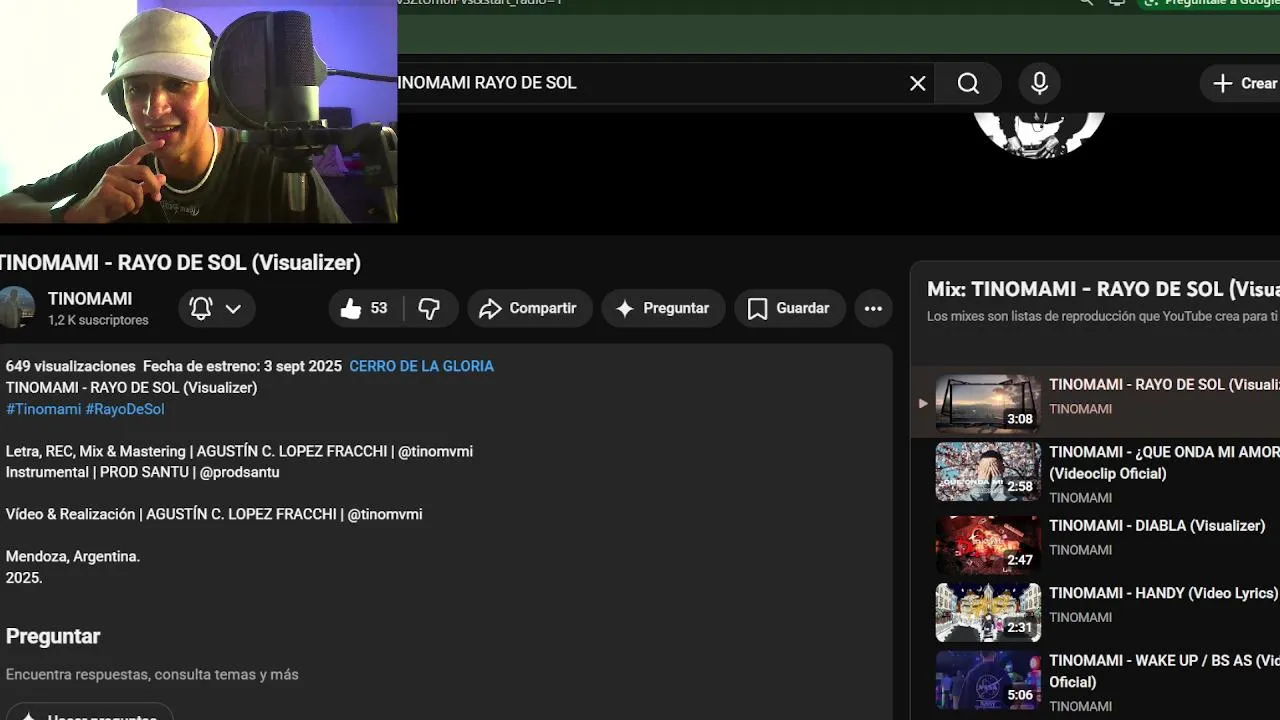Save video with Guardar button
The height and width of the screenshot is (720, 1280).
click(x=789, y=308)
